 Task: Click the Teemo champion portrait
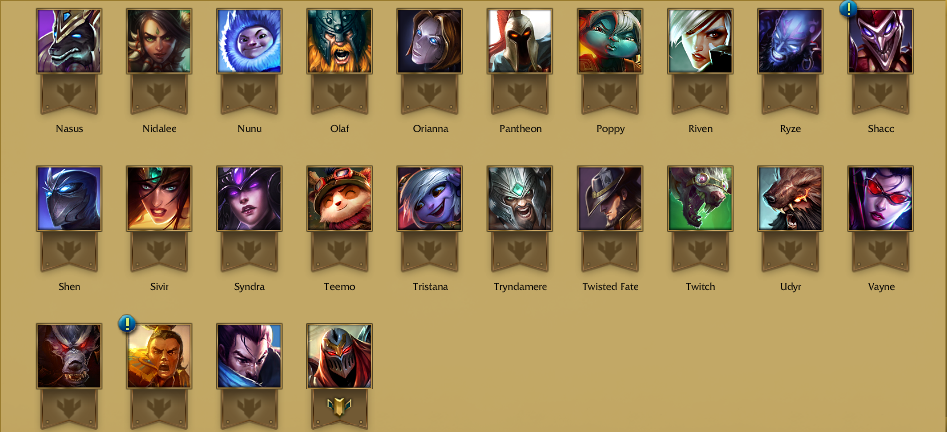tap(339, 199)
